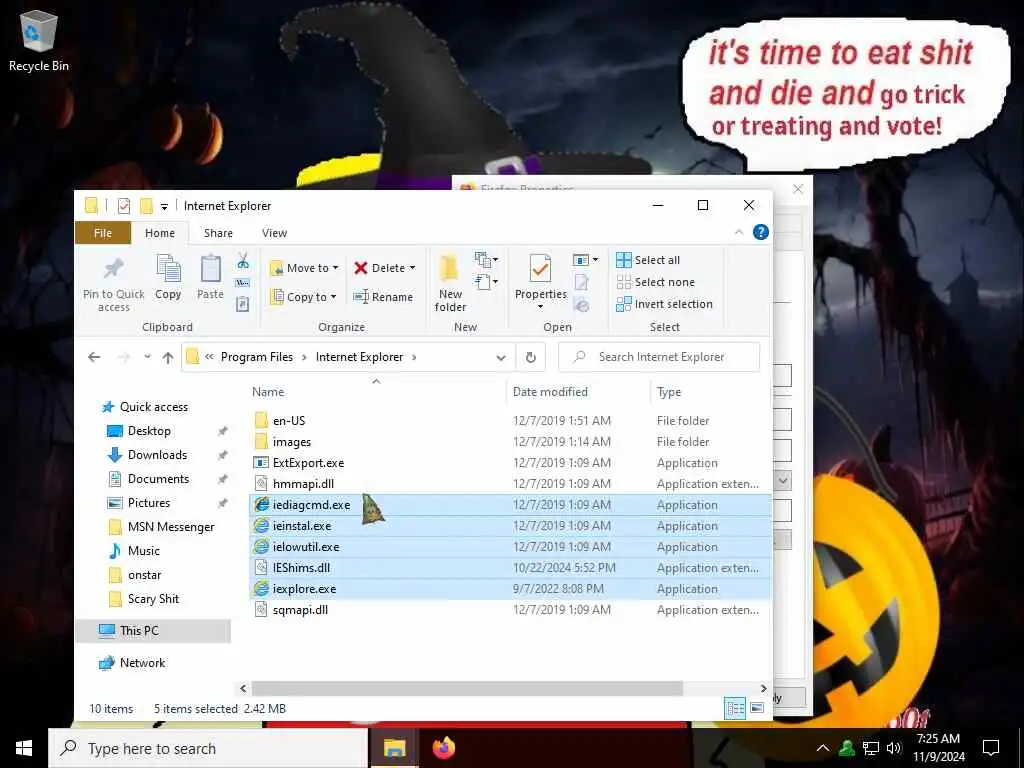This screenshot has width=1024, height=768.
Task: Click the Cut scissors icon
Action: pos(243,261)
